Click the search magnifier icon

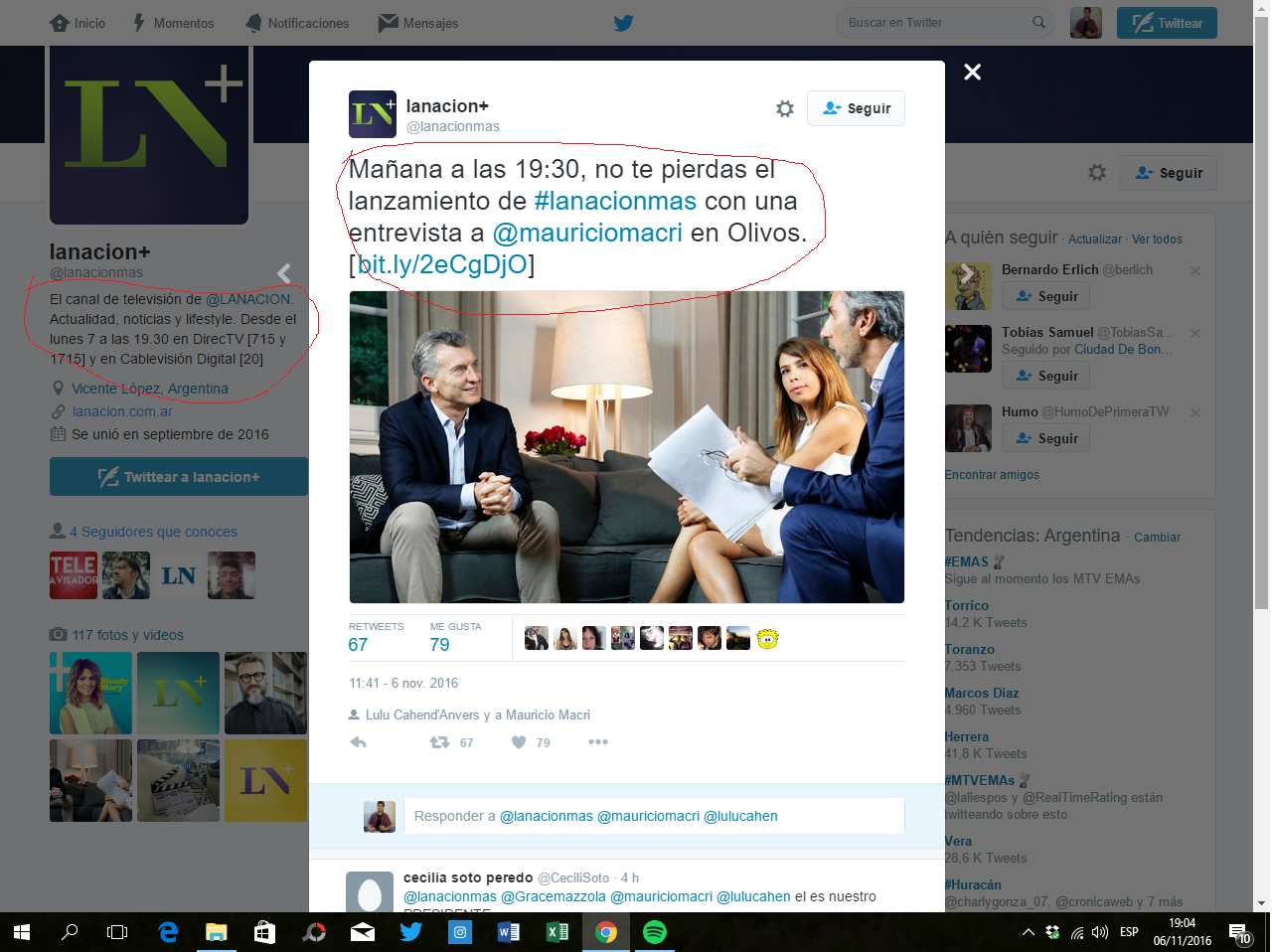(x=1038, y=22)
